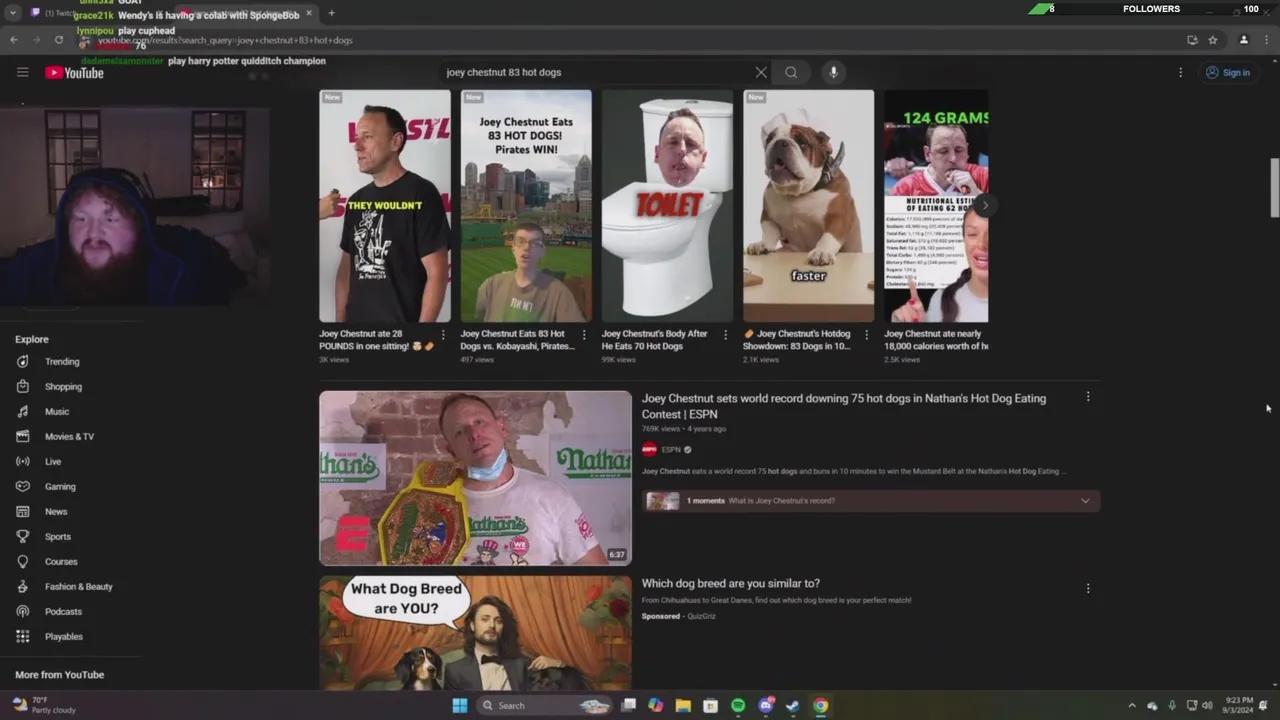
Task: Open 'Joey Chestnut sets world record' video title
Action: [844, 406]
